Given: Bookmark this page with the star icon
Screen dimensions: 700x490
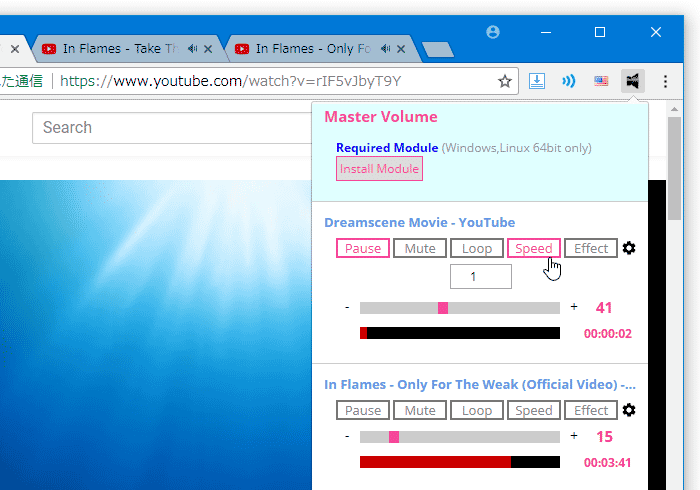Looking at the screenshot, I should point(504,81).
